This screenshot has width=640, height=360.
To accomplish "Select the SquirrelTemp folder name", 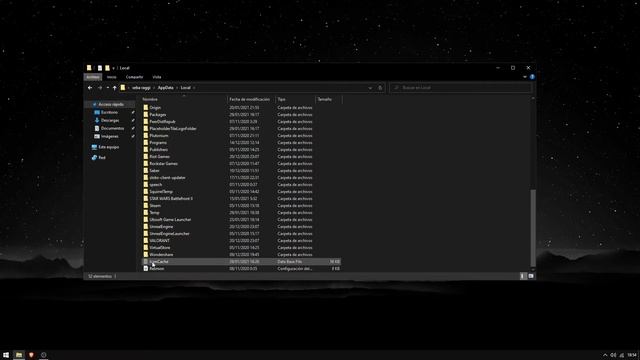I will [x=161, y=191].
